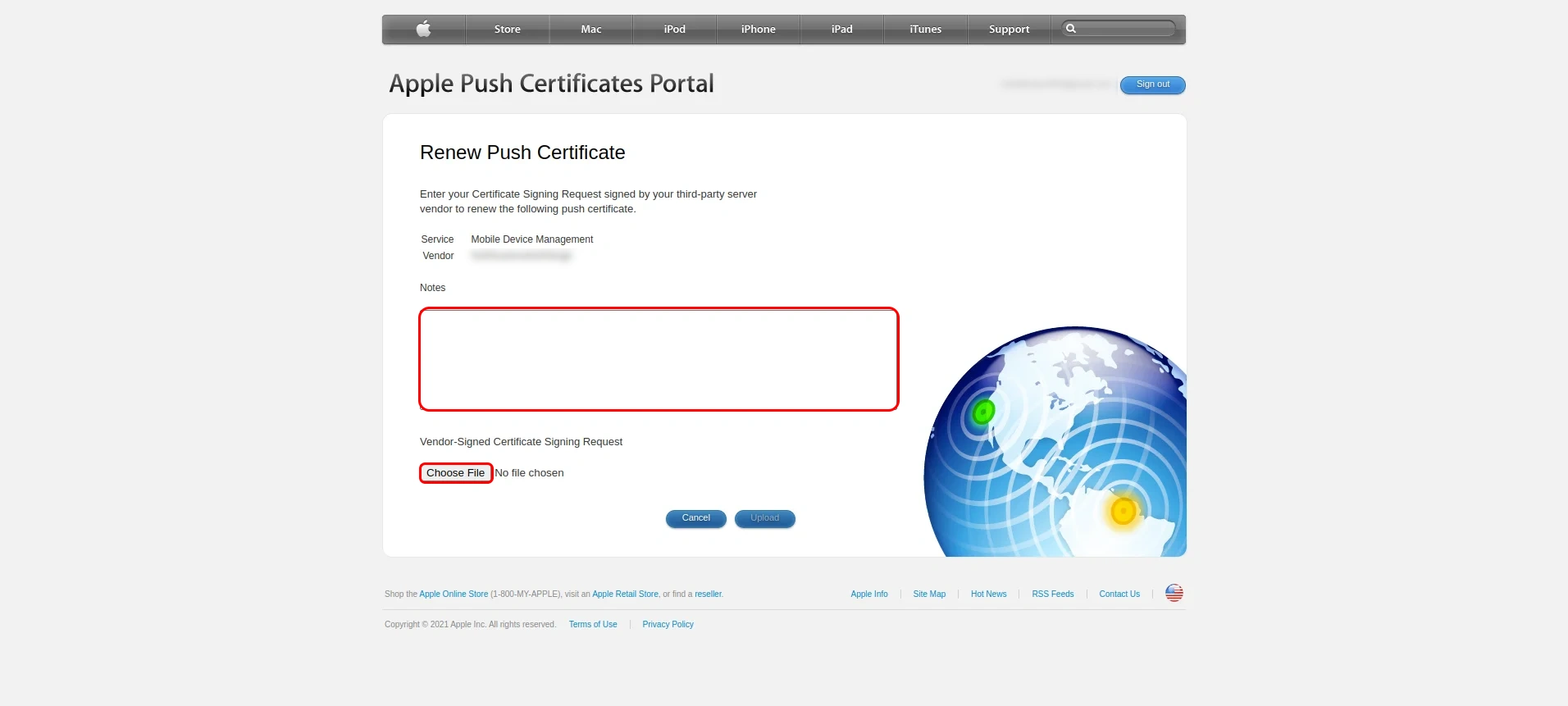This screenshot has height=706, width=1568.
Task: Open the Apple Online Store link
Action: [454, 594]
